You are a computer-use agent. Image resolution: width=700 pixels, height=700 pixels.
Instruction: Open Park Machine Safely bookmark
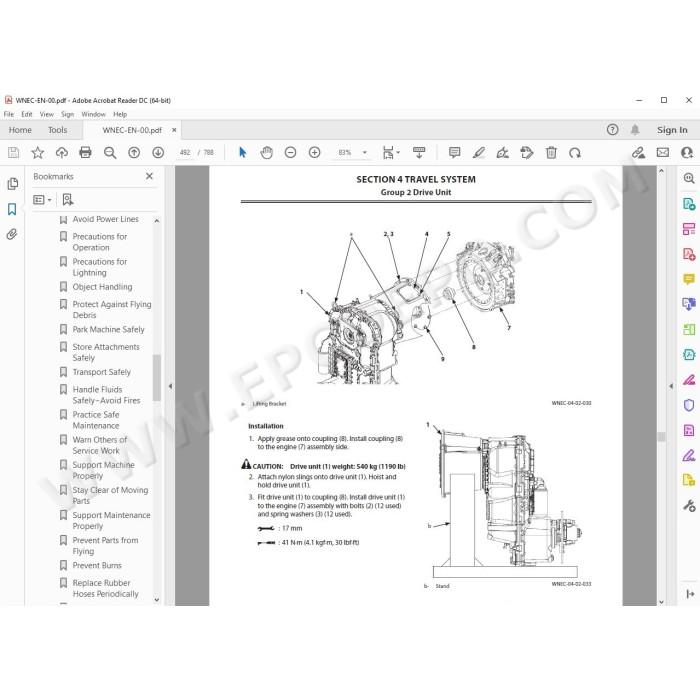pyautogui.click(x=108, y=329)
